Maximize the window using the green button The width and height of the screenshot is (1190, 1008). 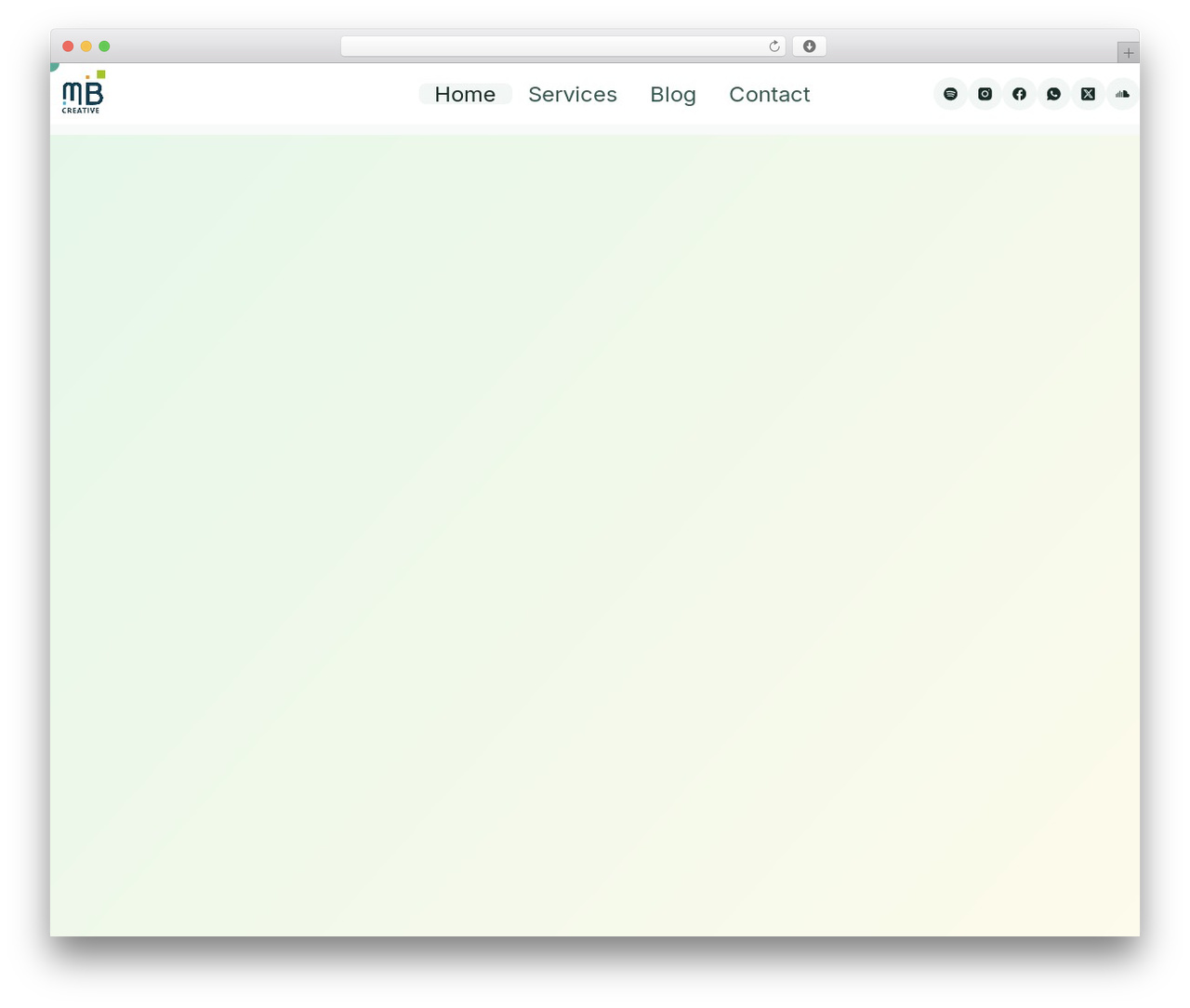coord(104,46)
